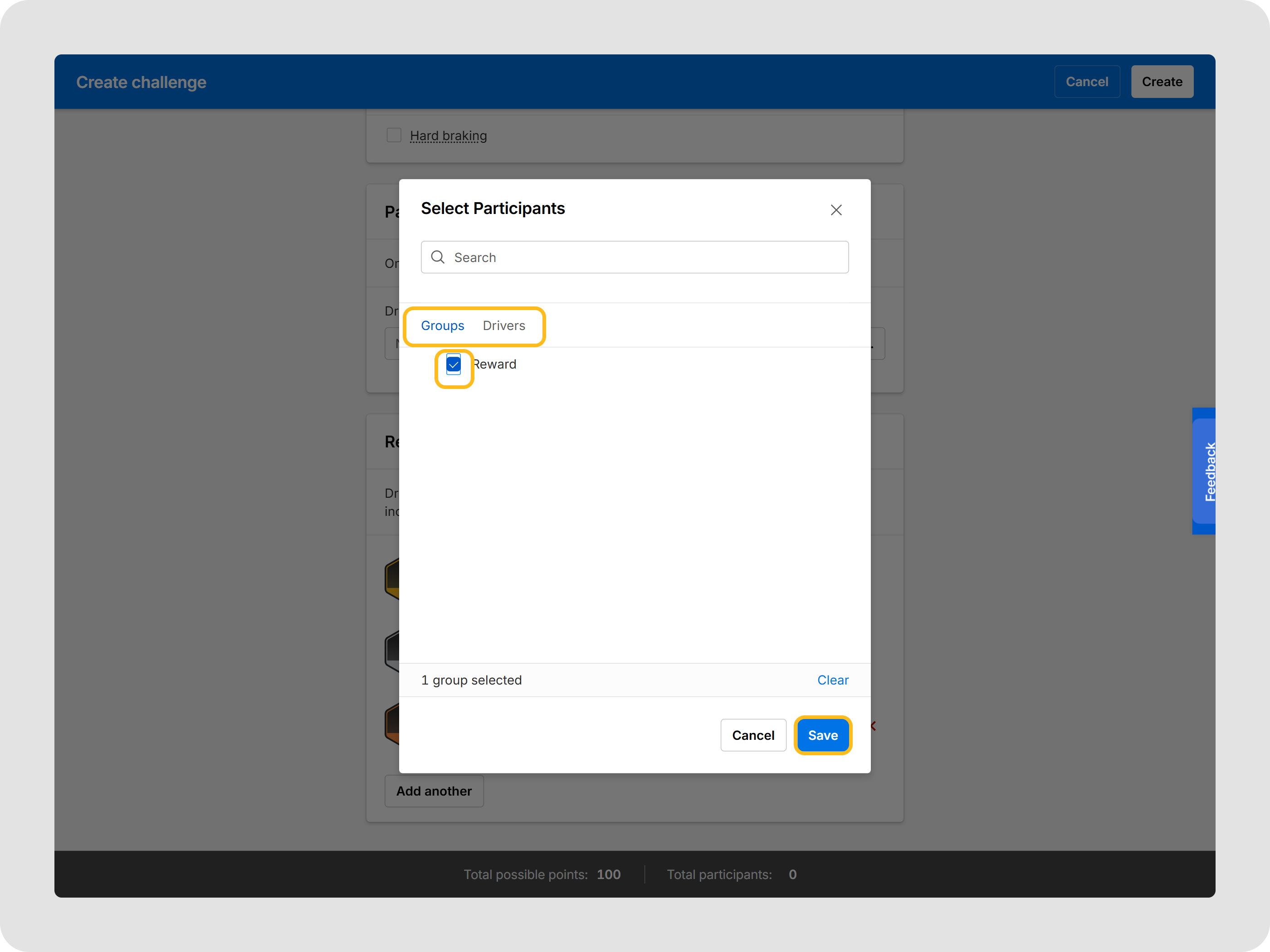Click the Add another button
The image size is (1270, 952).
[x=434, y=791]
